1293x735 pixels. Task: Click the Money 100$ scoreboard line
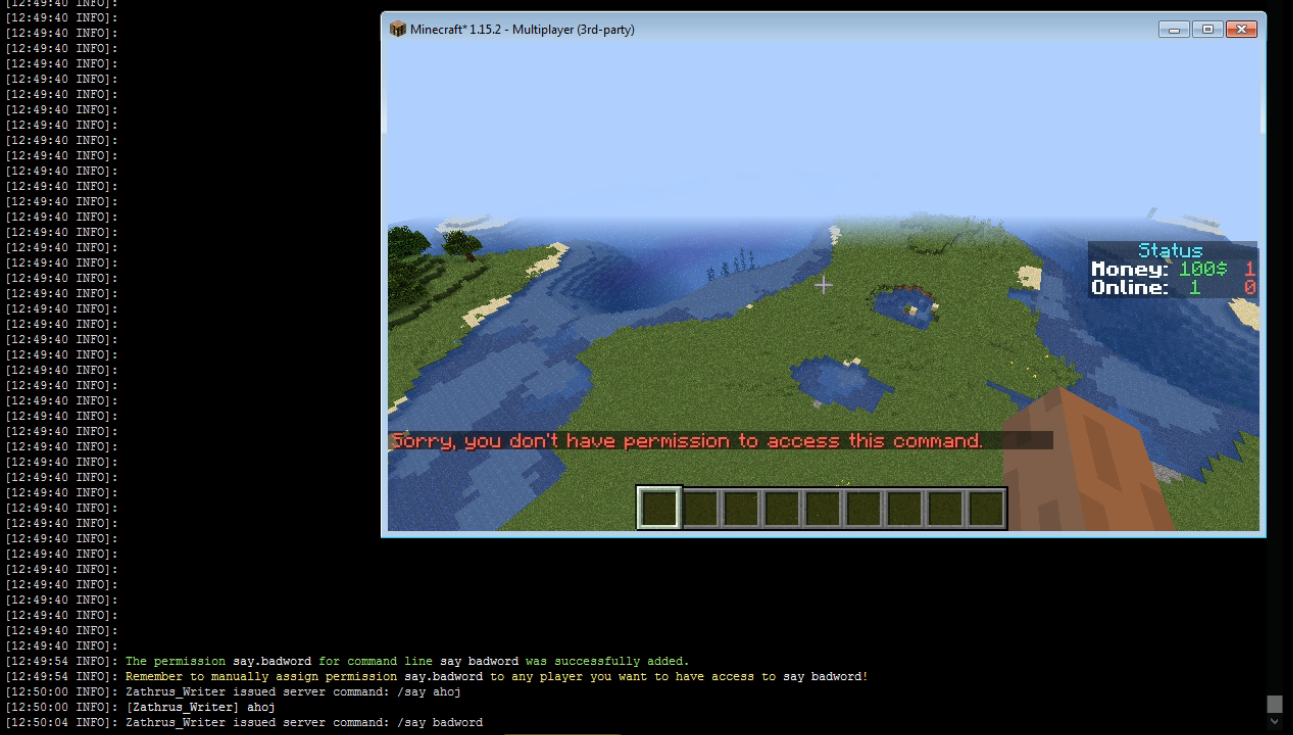(x=1160, y=269)
